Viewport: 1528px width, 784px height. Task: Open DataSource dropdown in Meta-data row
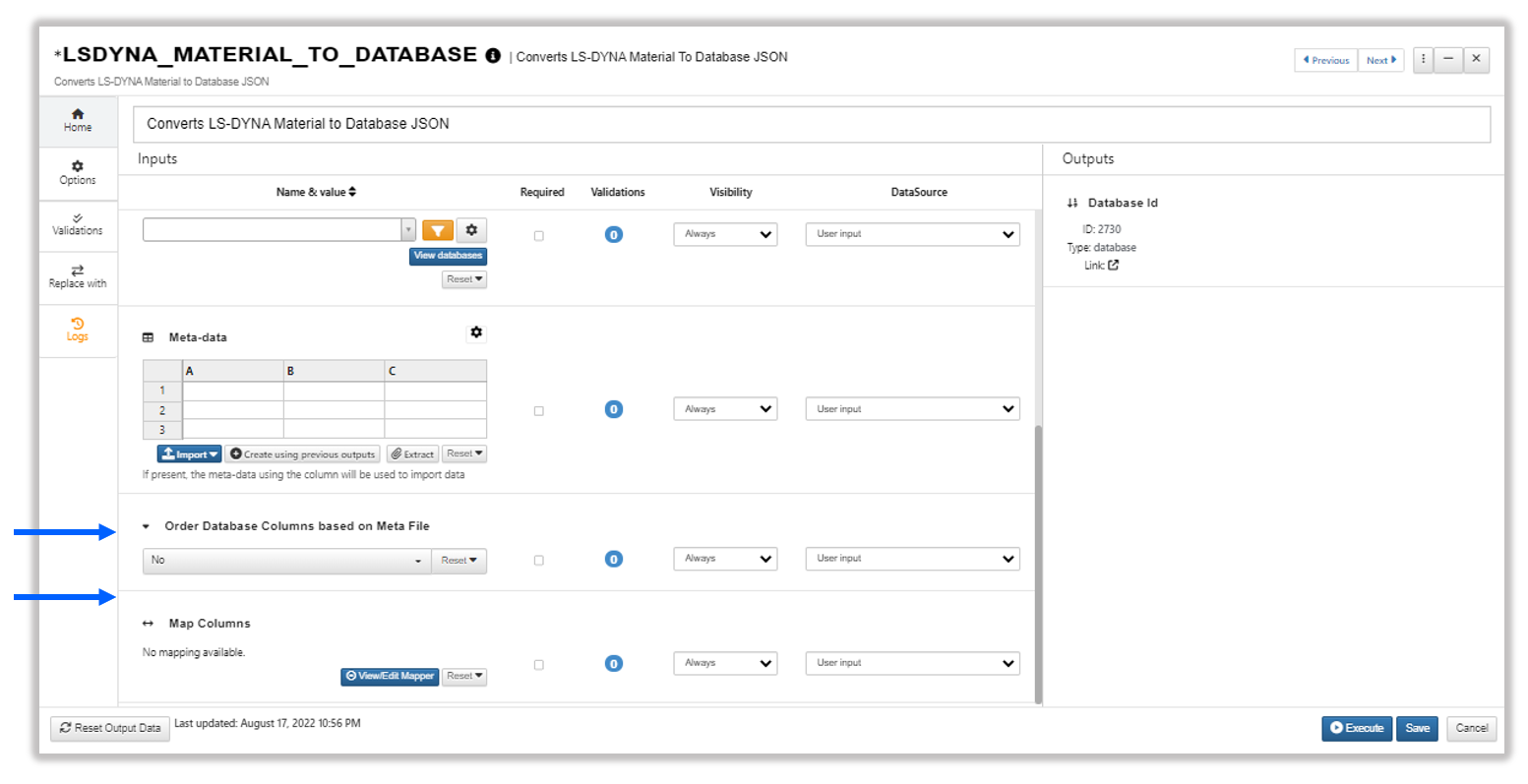coord(912,409)
